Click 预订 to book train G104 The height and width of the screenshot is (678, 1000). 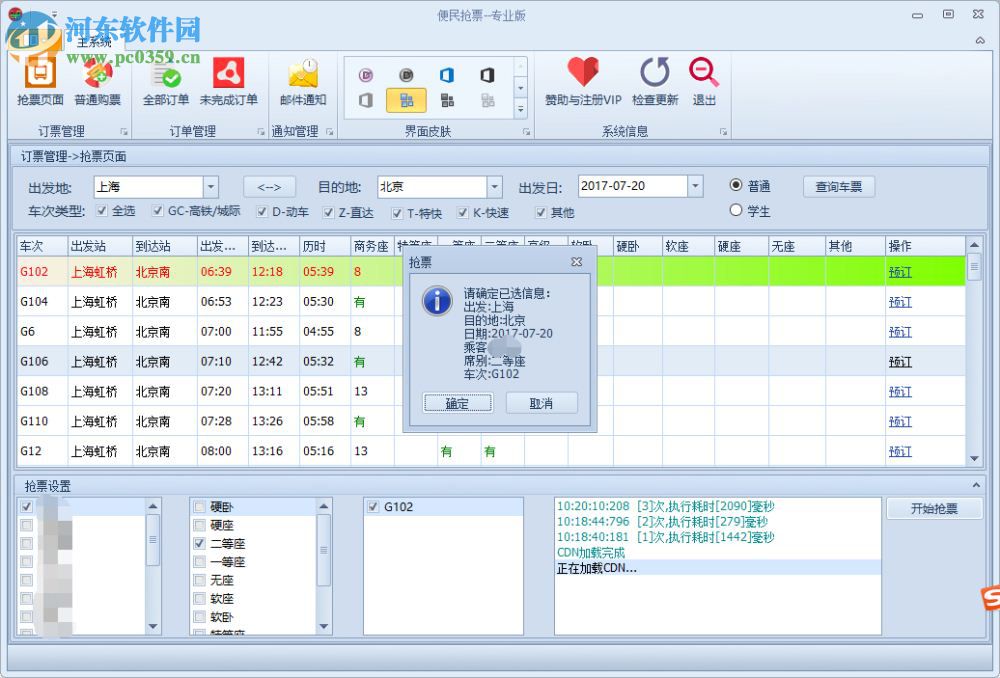899,302
